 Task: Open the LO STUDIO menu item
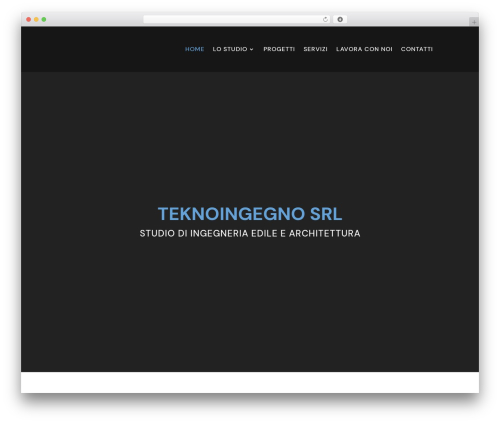click(x=230, y=49)
